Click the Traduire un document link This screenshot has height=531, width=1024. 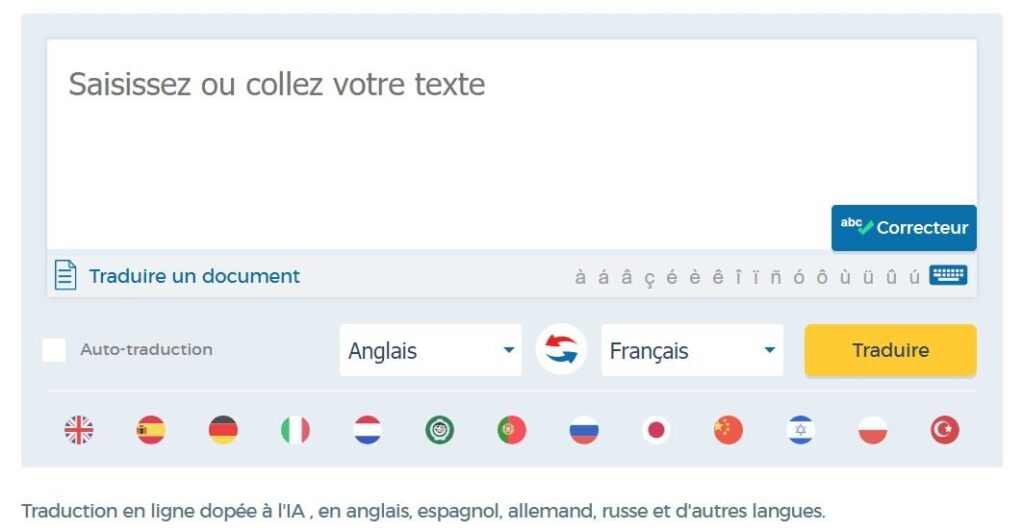194,276
